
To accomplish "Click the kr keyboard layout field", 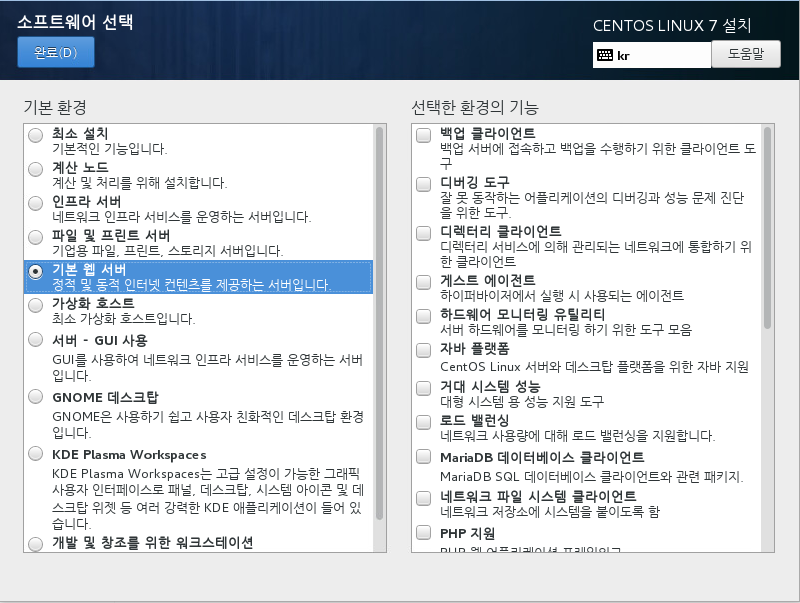I will coord(652,55).
